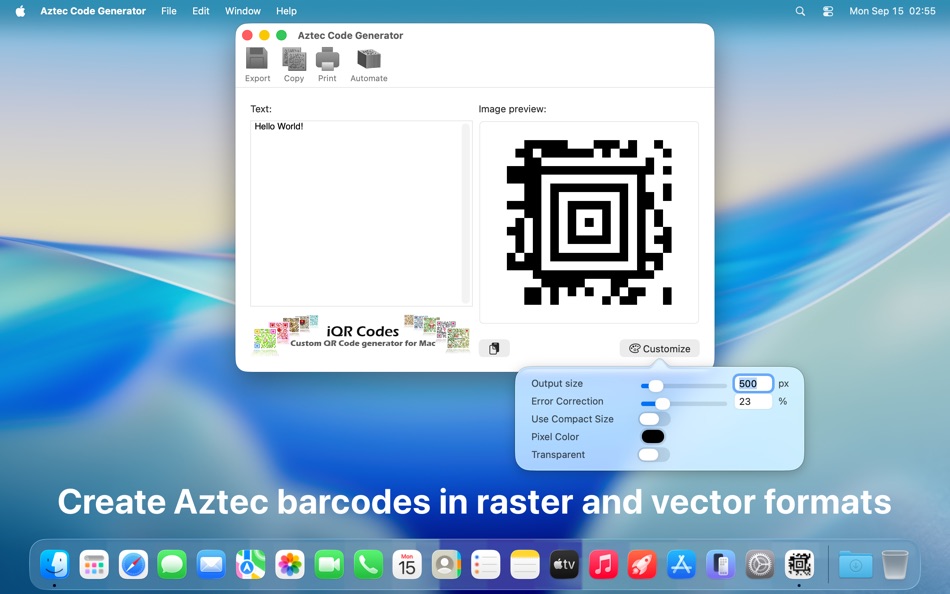Open System Settings from the Dock
This screenshot has height=594, width=950.
click(760, 565)
